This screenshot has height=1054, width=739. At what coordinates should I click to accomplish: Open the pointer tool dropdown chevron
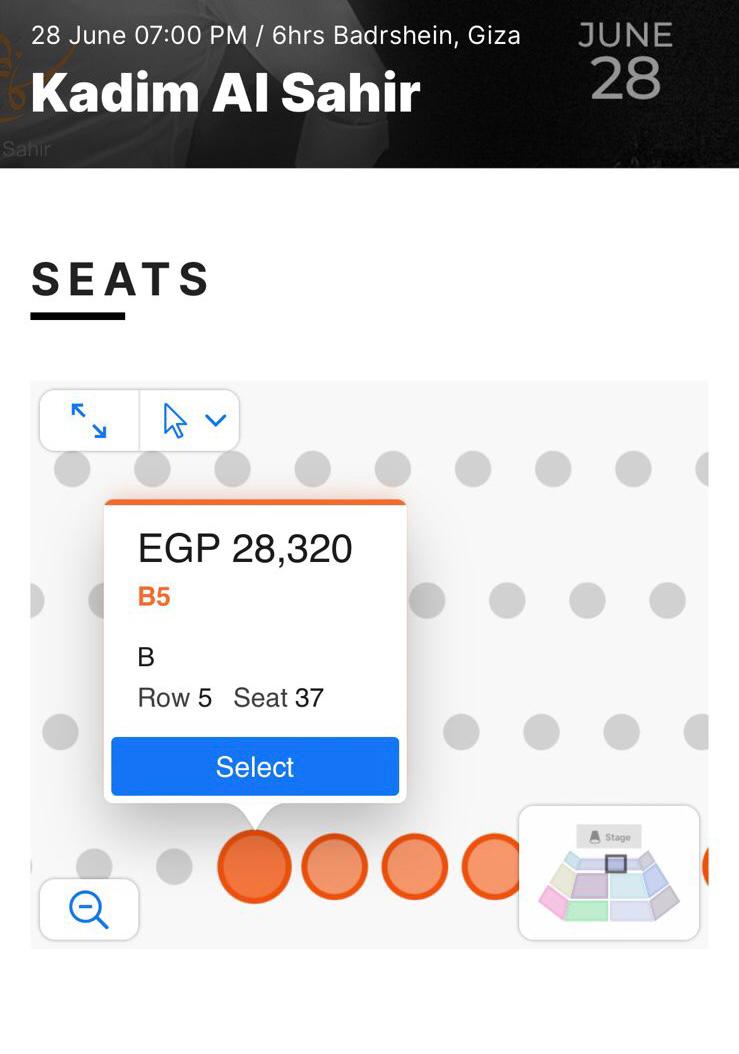[x=216, y=420]
